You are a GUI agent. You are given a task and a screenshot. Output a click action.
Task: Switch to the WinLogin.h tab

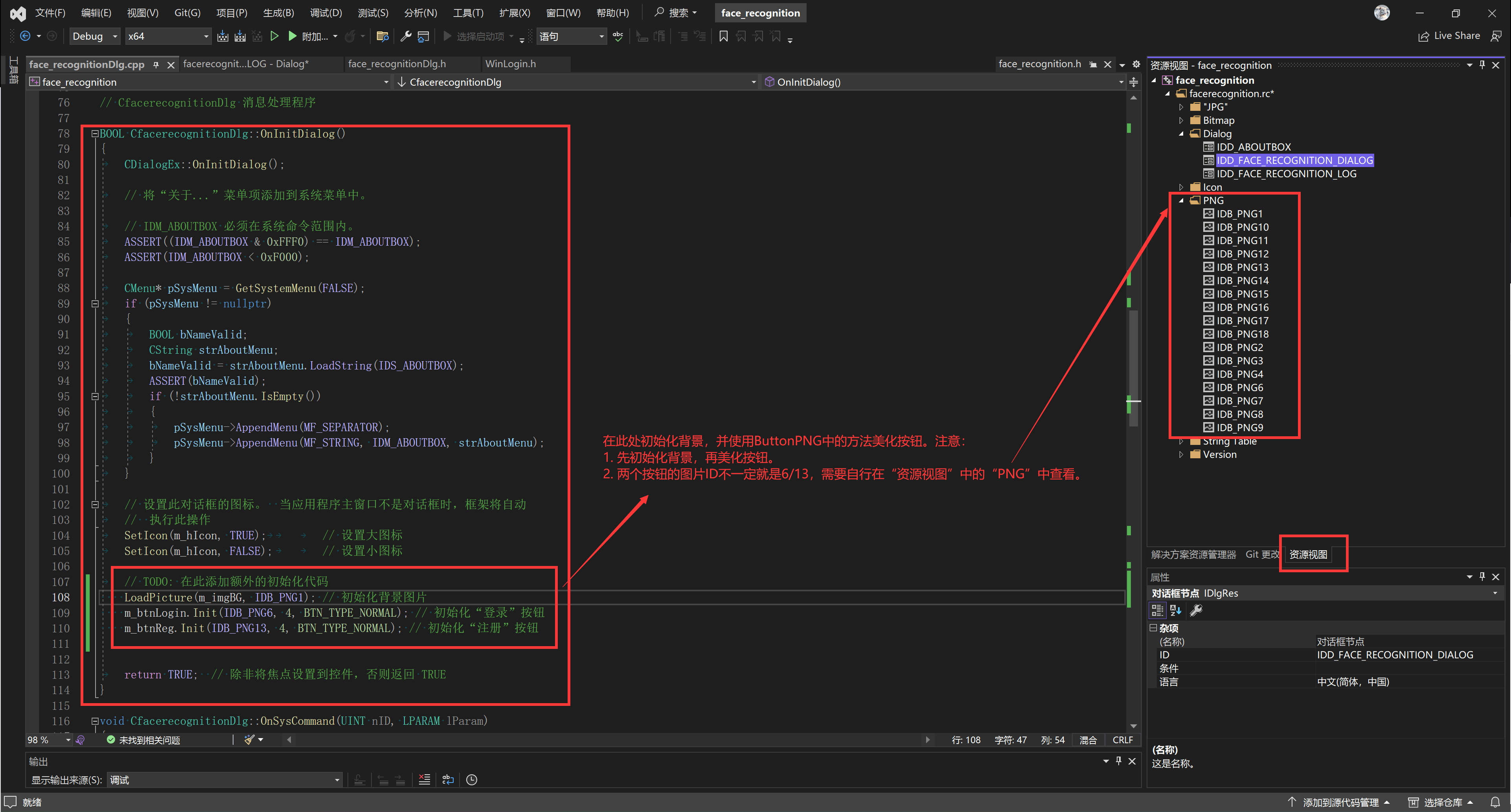tap(511, 64)
